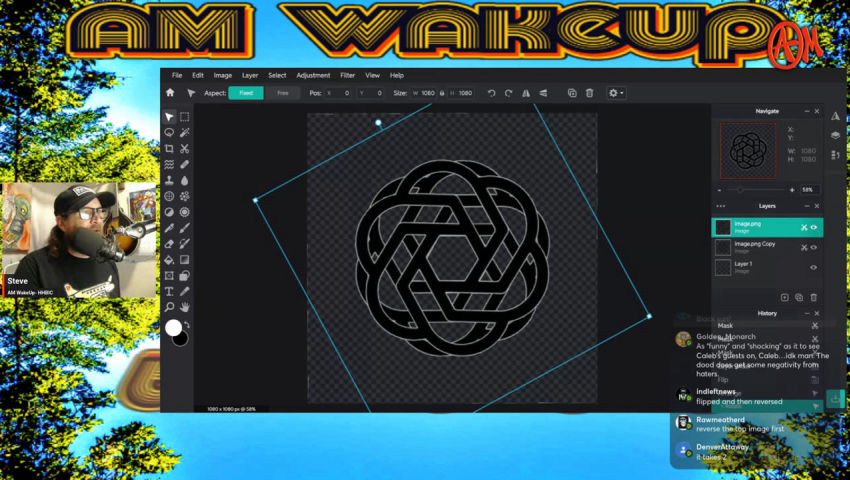Screen dimensions: 850x480
Task: Toggle visibility of Image.png Copy layer
Action: [x=814, y=247]
